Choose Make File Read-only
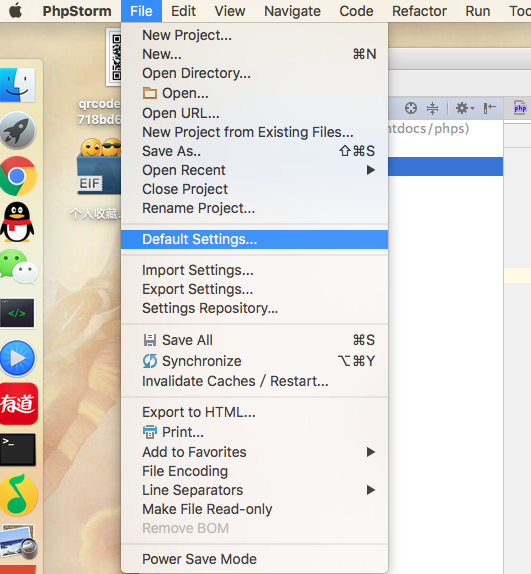The image size is (531, 574). [x=254, y=509]
